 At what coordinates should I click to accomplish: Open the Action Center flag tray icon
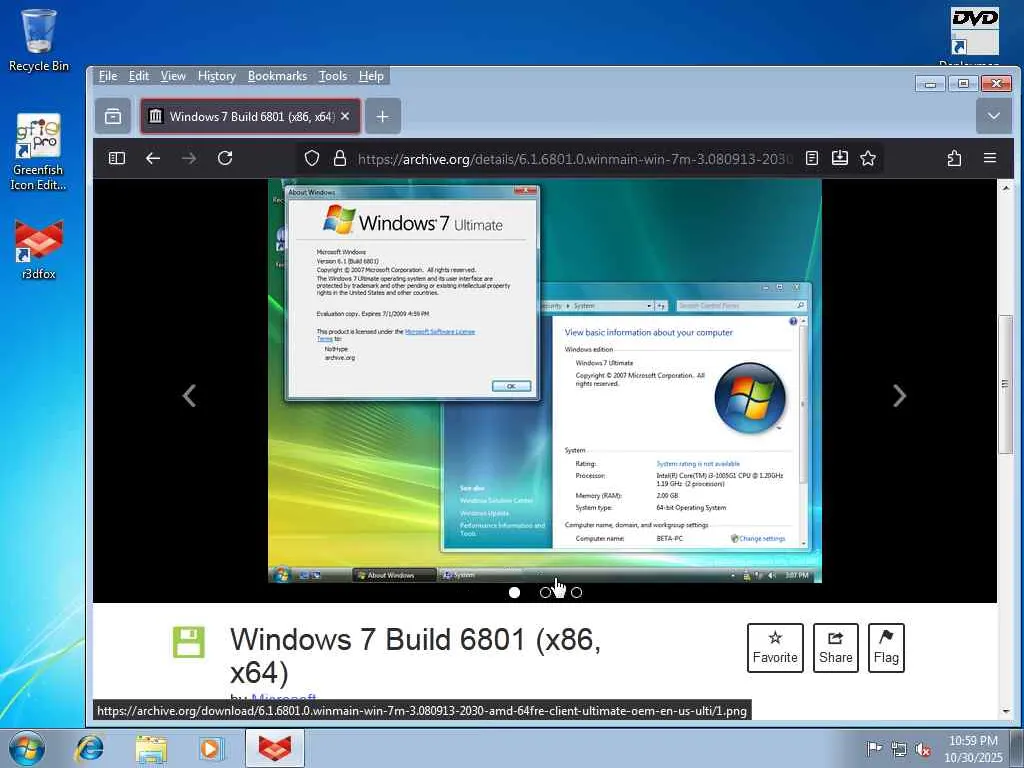pyautogui.click(x=874, y=748)
